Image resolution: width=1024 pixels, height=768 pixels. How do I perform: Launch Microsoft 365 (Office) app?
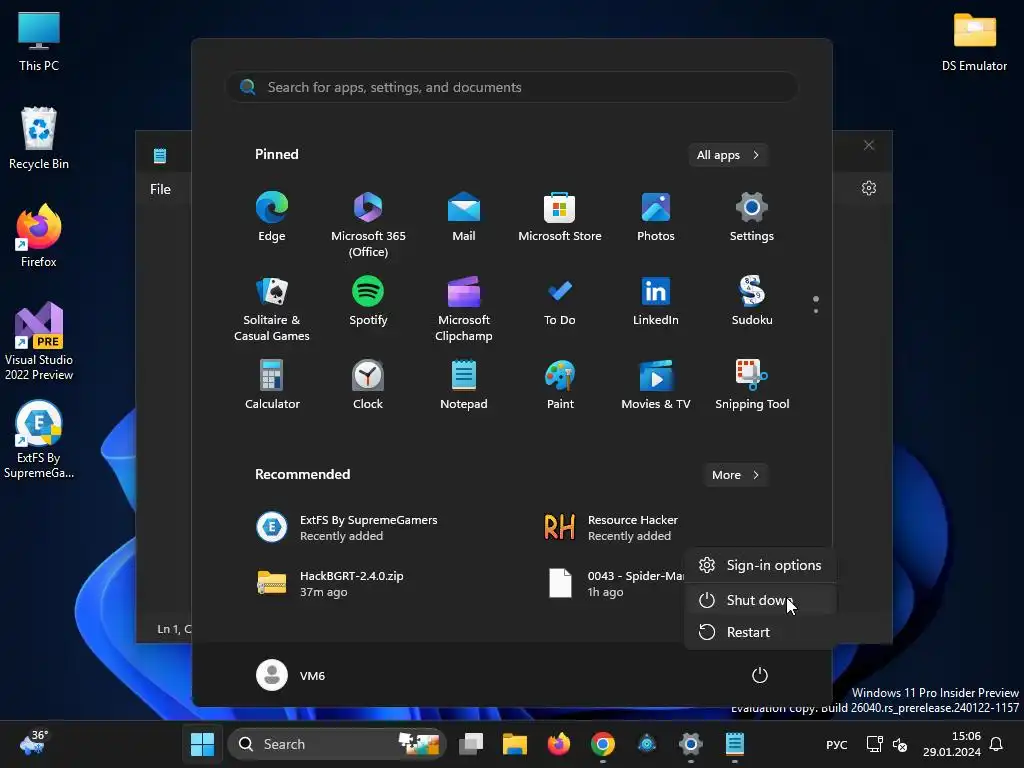[x=368, y=225]
